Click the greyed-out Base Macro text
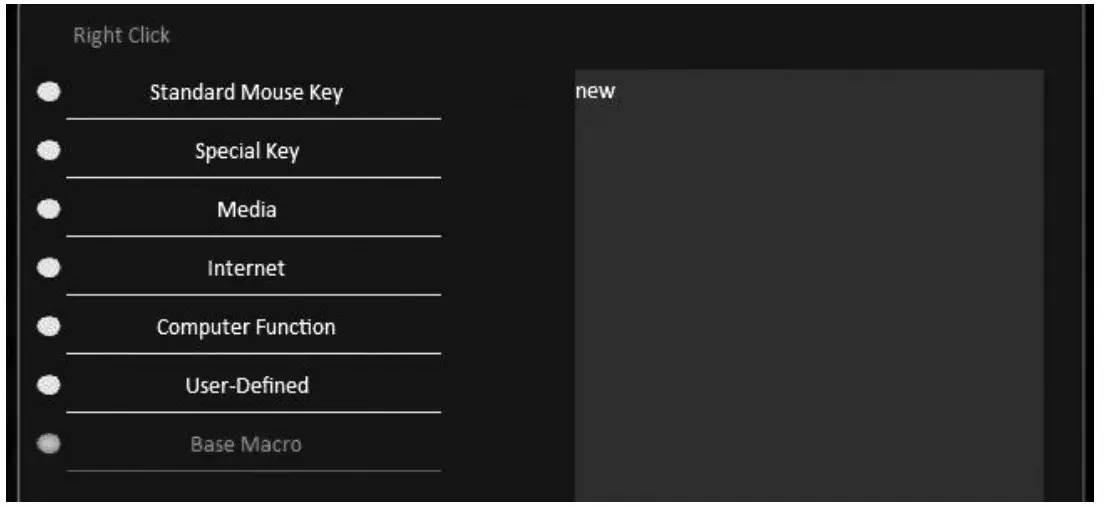Image resolution: width=1107 pixels, height=506 pixels. pos(246,444)
